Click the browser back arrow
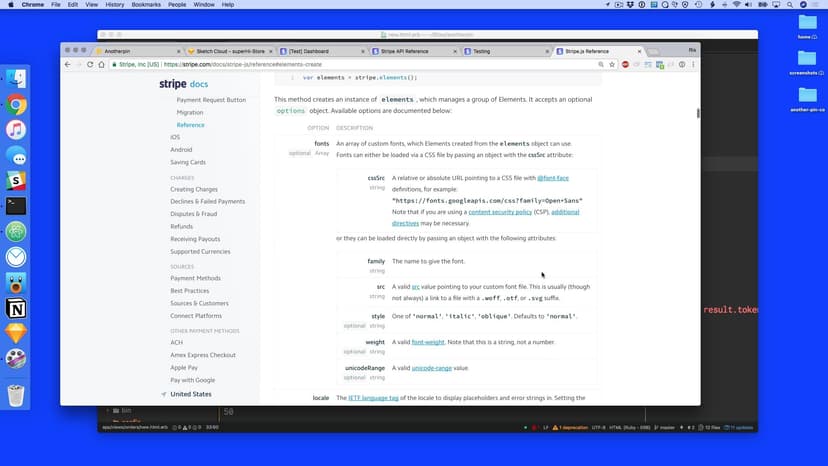The width and height of the screenshot is (828, 466). [x=67, y=64]
